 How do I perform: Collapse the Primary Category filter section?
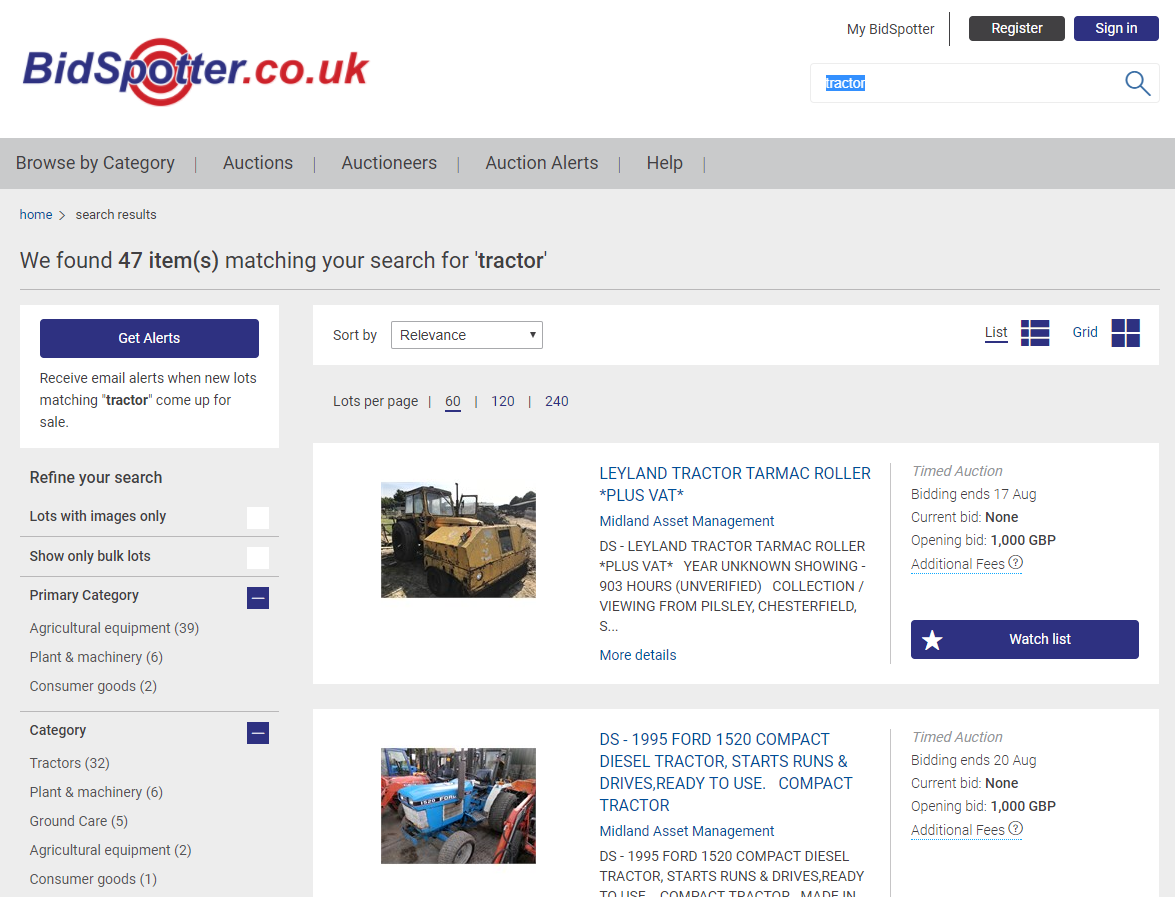click(x=258, y=598)
